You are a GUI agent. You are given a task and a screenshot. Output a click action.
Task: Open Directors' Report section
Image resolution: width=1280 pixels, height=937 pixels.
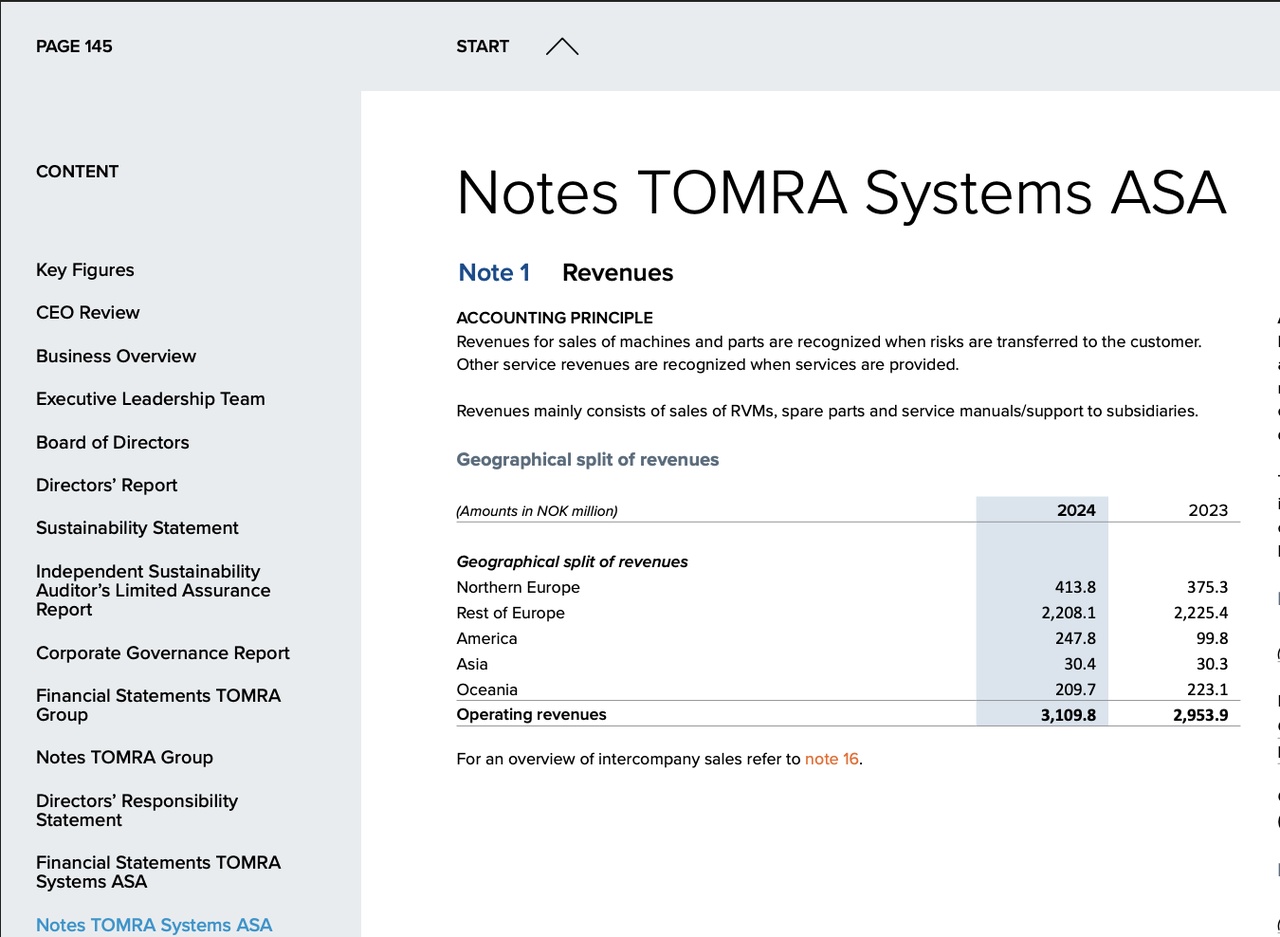pyautogui.click(x=107, y=485)
